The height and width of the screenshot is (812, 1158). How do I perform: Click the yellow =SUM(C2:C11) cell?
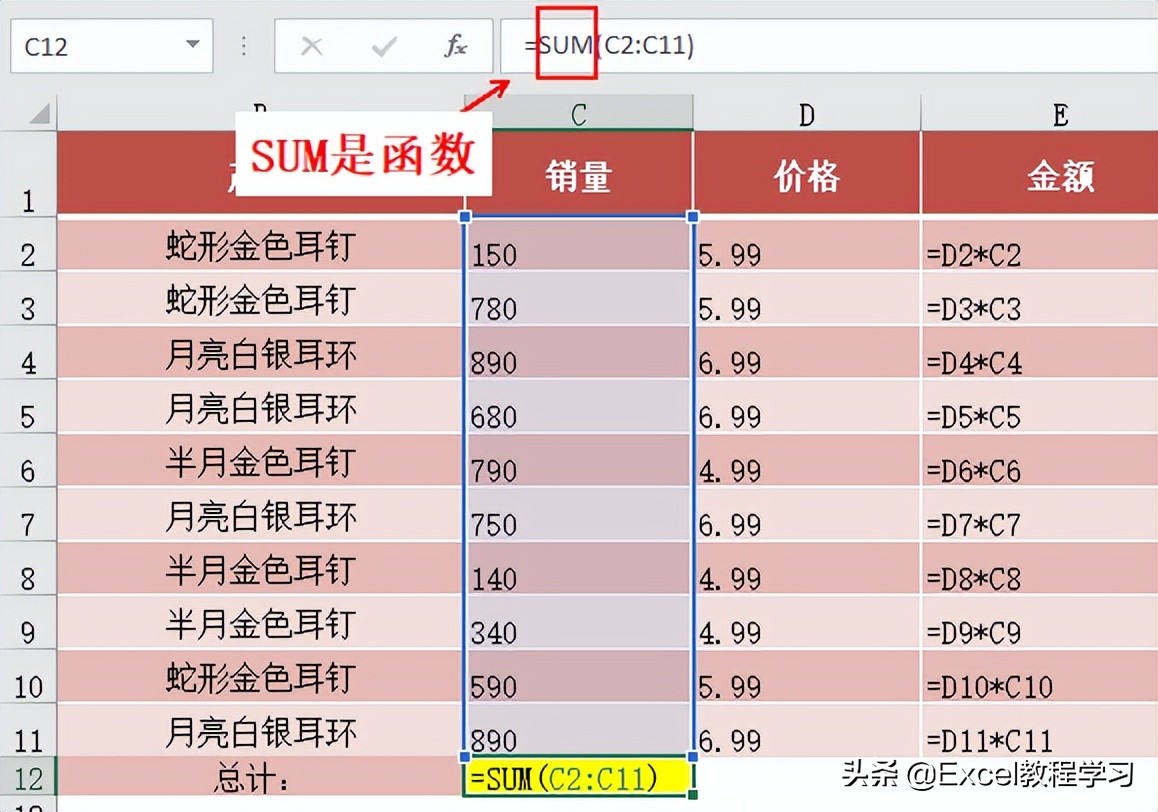(578, 777)
